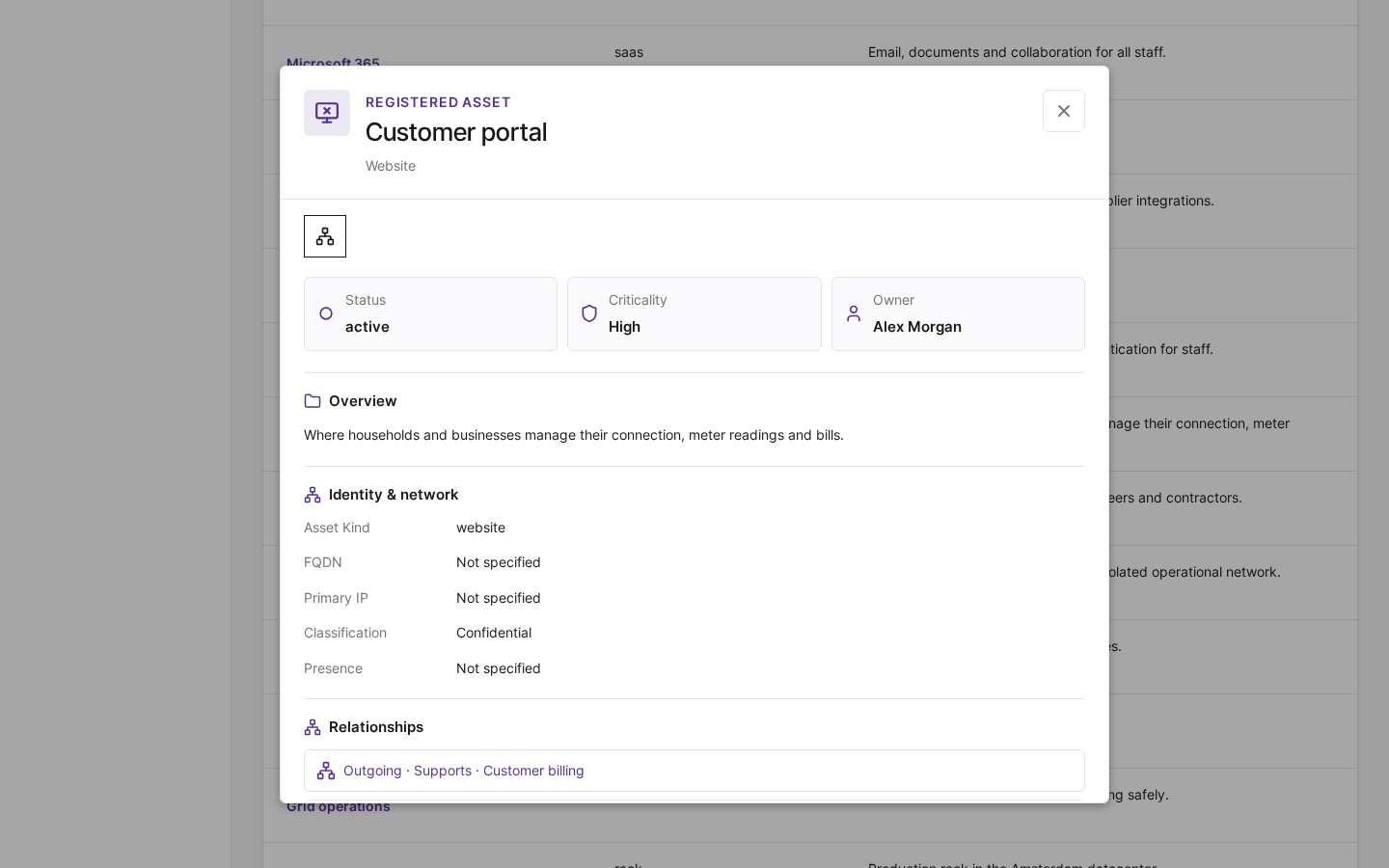Click the Primary IP field label
Viewport: 1389px width, 868px height.
[x=336, y=598]
